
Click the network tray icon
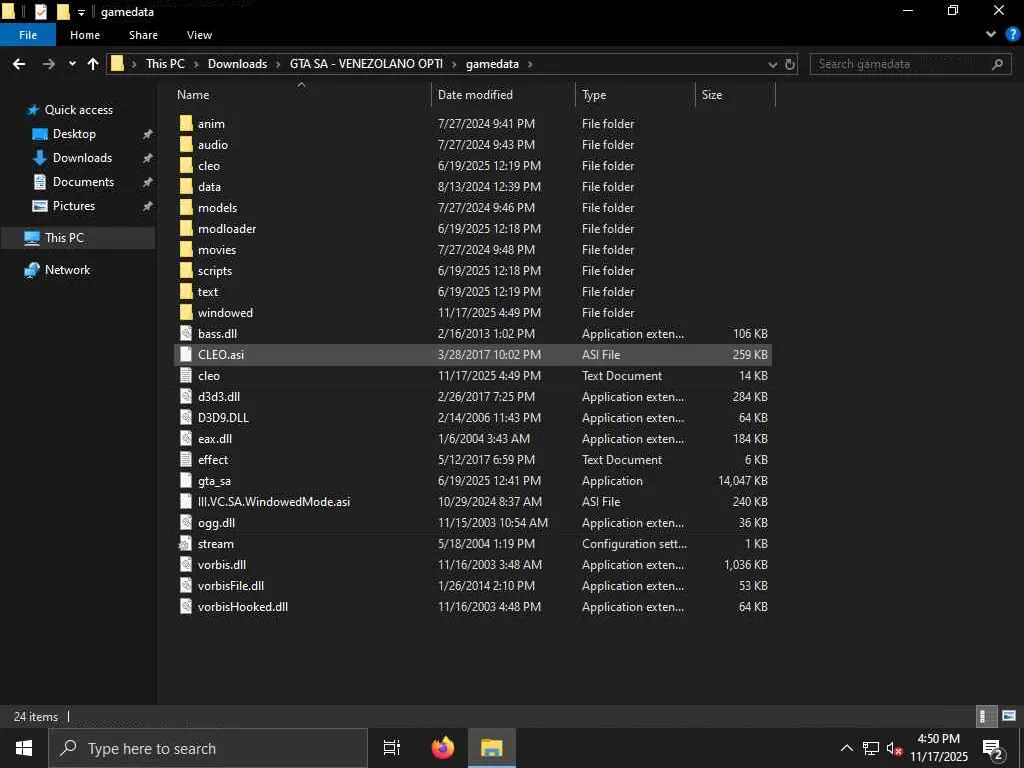tap(871, 748)
